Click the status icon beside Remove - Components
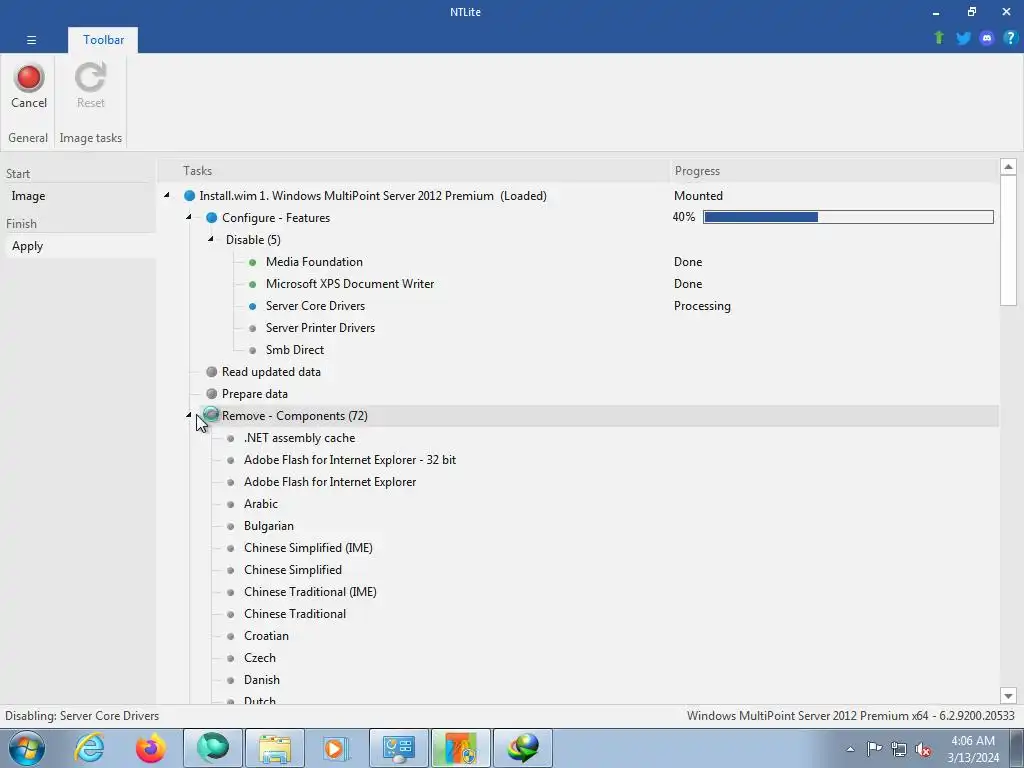Image resolution: width=1024 pixels, height=768 pixels. [211, 415]
